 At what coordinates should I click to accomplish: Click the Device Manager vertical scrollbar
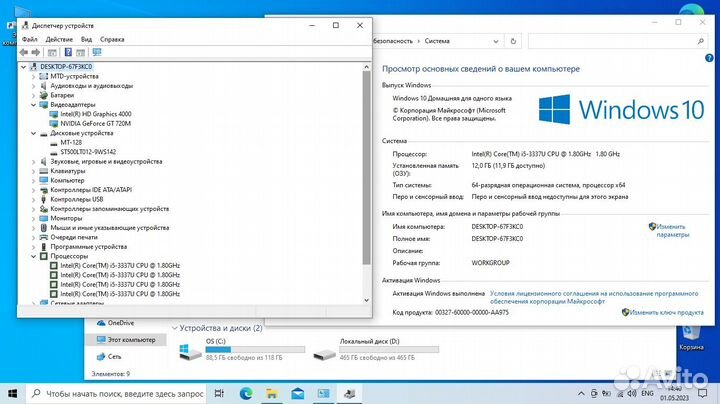tap(366, 168)
